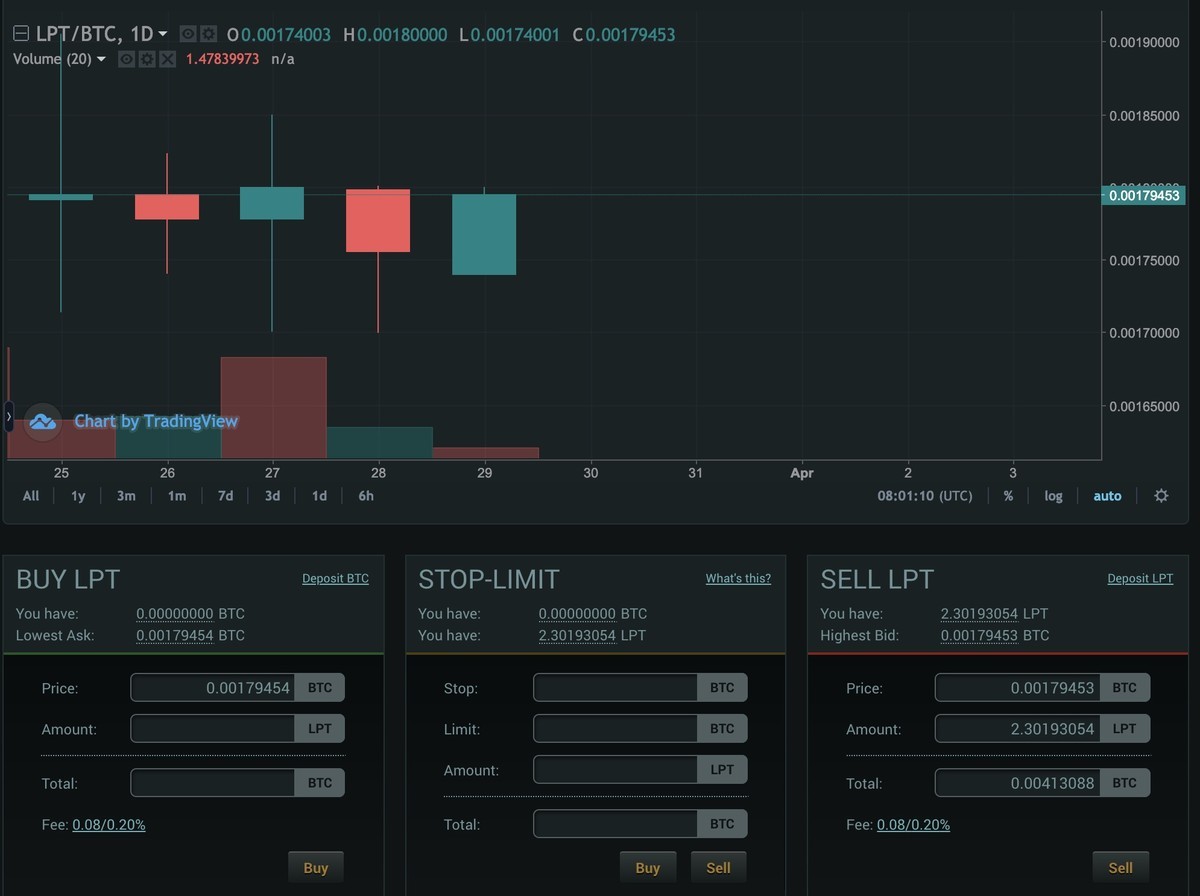This screenshot has height=896, width=1200.
Task: Remove the Volume indicator with X icon
Action: click(x=166, y=59)
